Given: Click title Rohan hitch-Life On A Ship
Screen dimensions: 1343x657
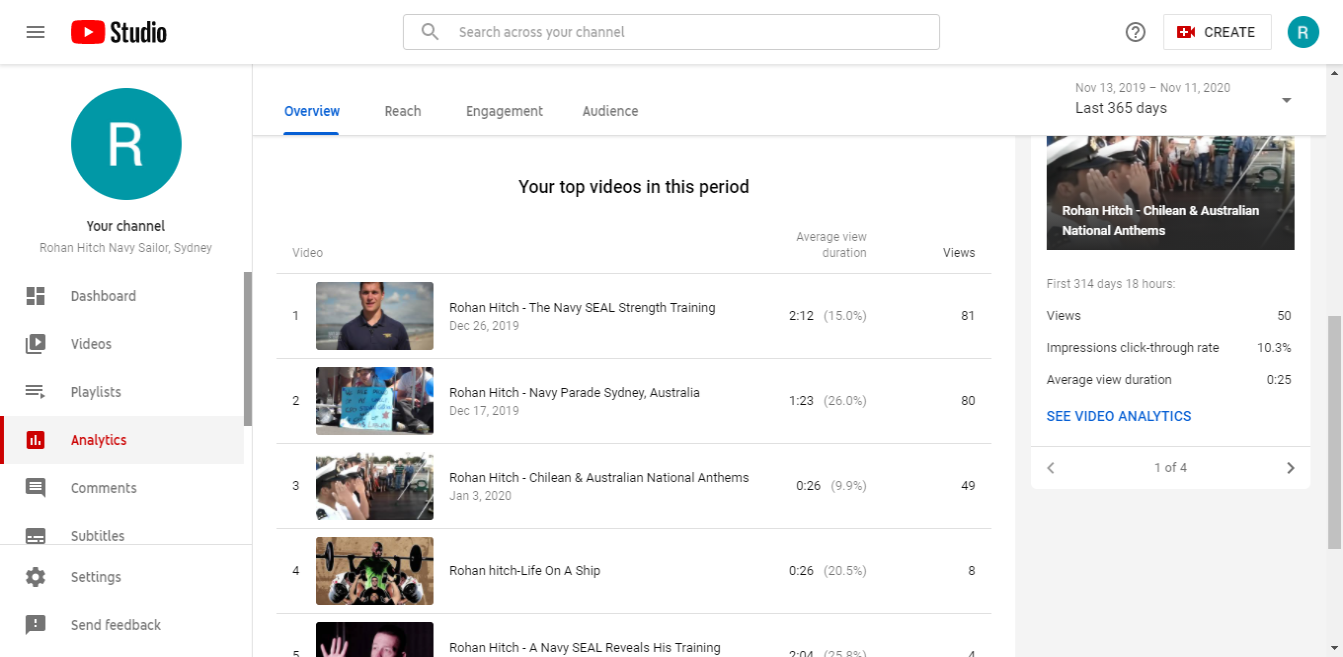Looking at the screenshot, I should (x=525, y=571).
